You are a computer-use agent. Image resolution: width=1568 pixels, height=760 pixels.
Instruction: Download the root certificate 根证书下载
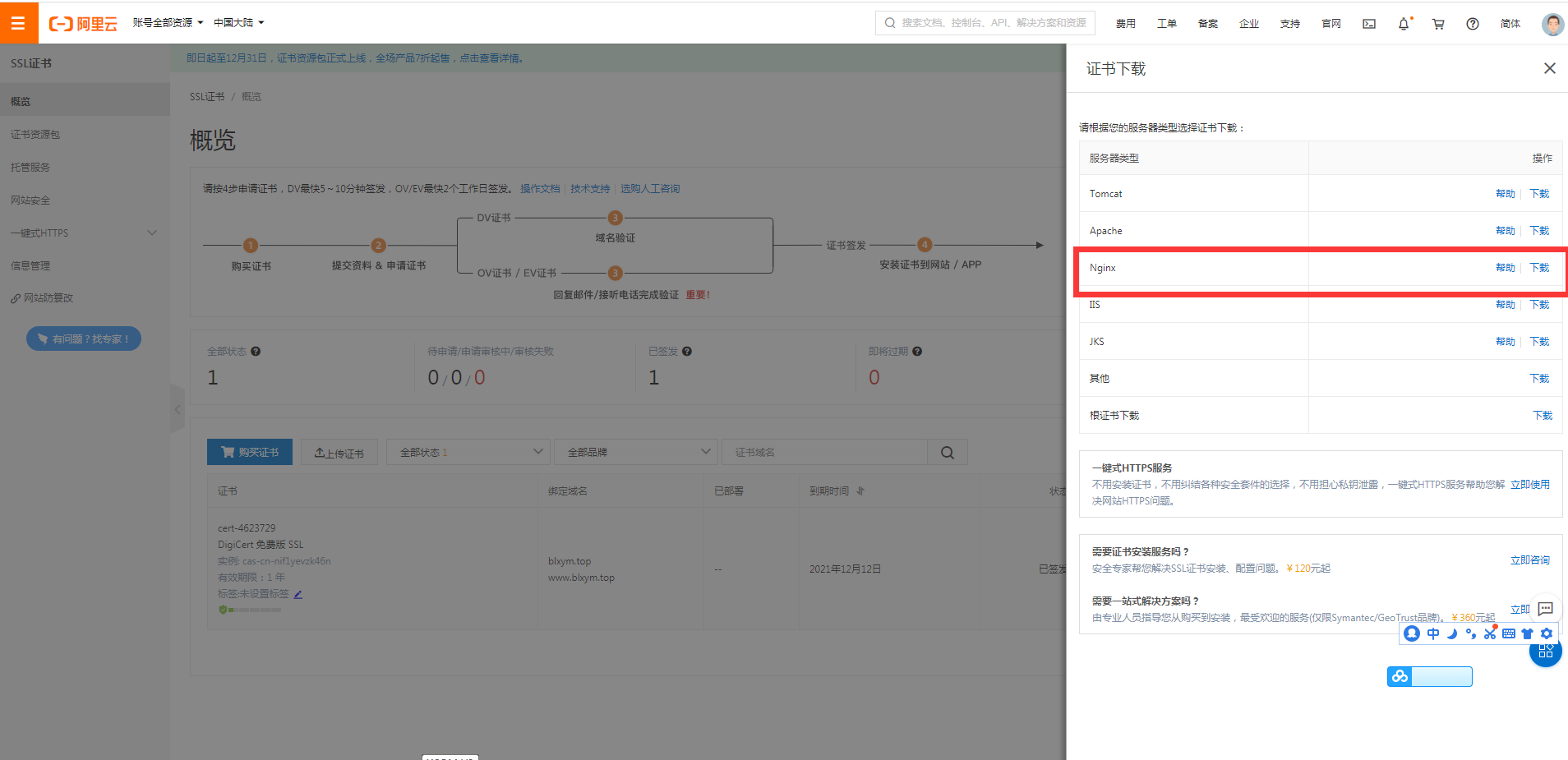point(1543,416)
